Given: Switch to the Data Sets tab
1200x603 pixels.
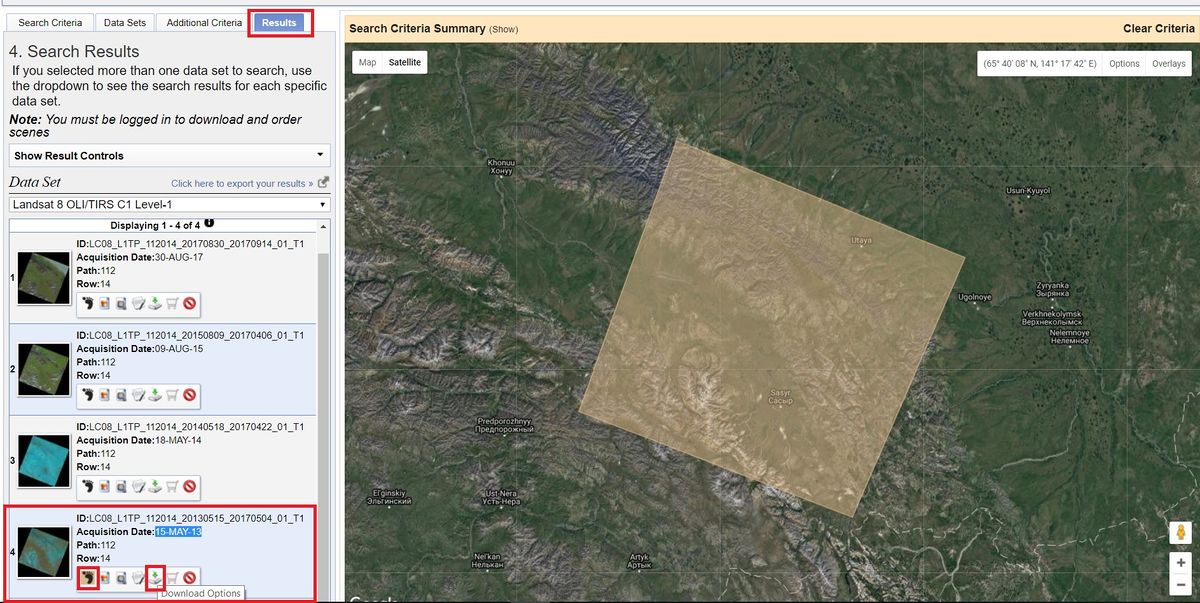Looking at the screenshot, I should tap(125, 21).
